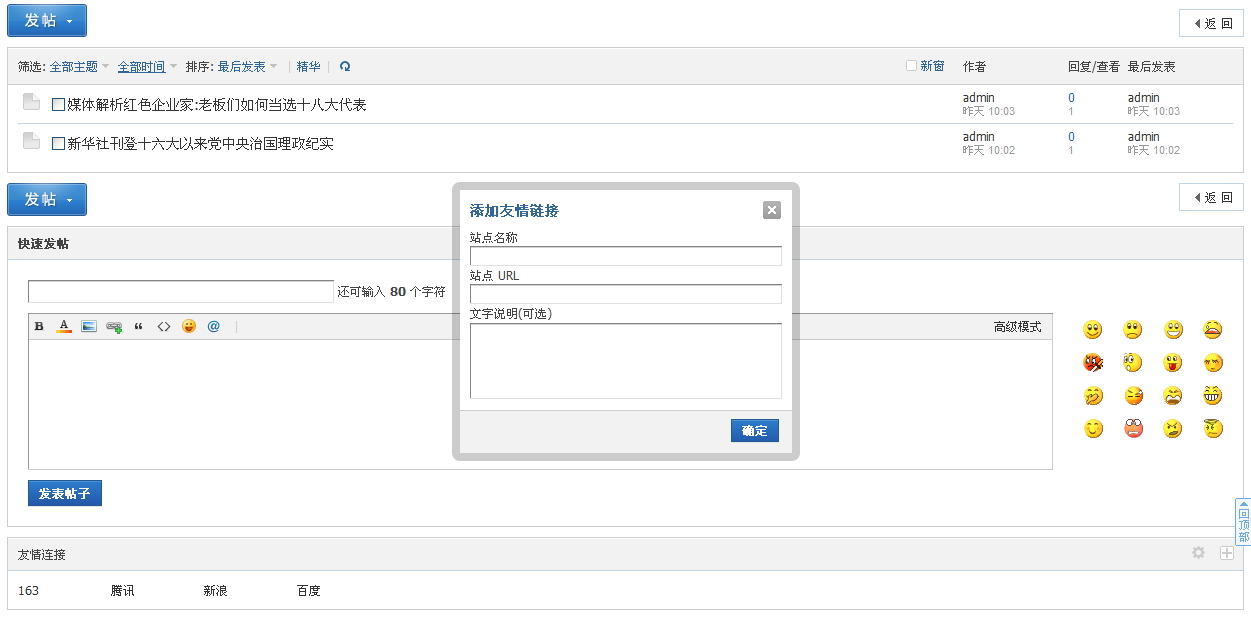Viewport: 1251px width, 621px height.
Task: Click the 站点名称 input field
Action: point(625,256)
